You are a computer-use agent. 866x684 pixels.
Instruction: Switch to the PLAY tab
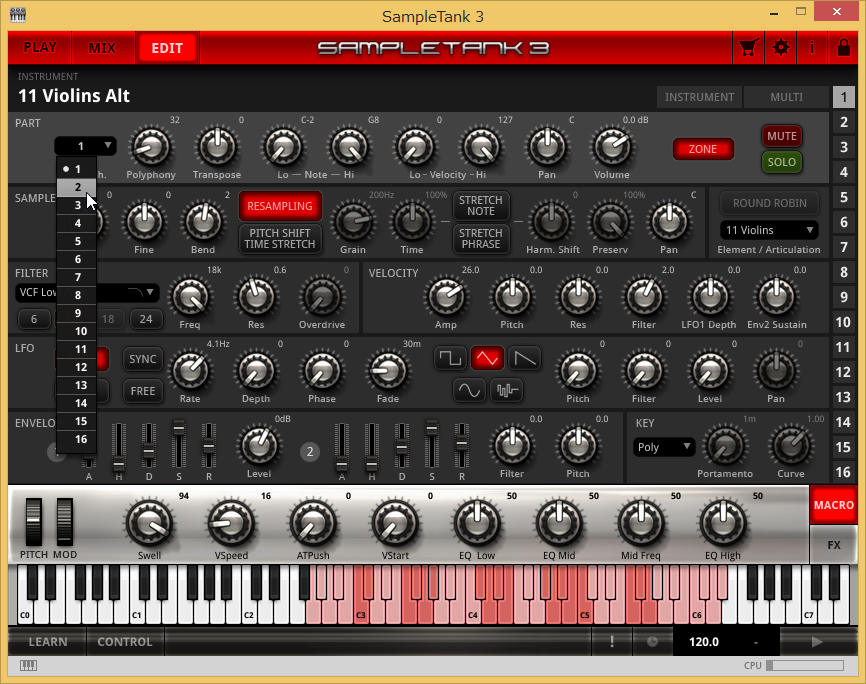[40, 48]
